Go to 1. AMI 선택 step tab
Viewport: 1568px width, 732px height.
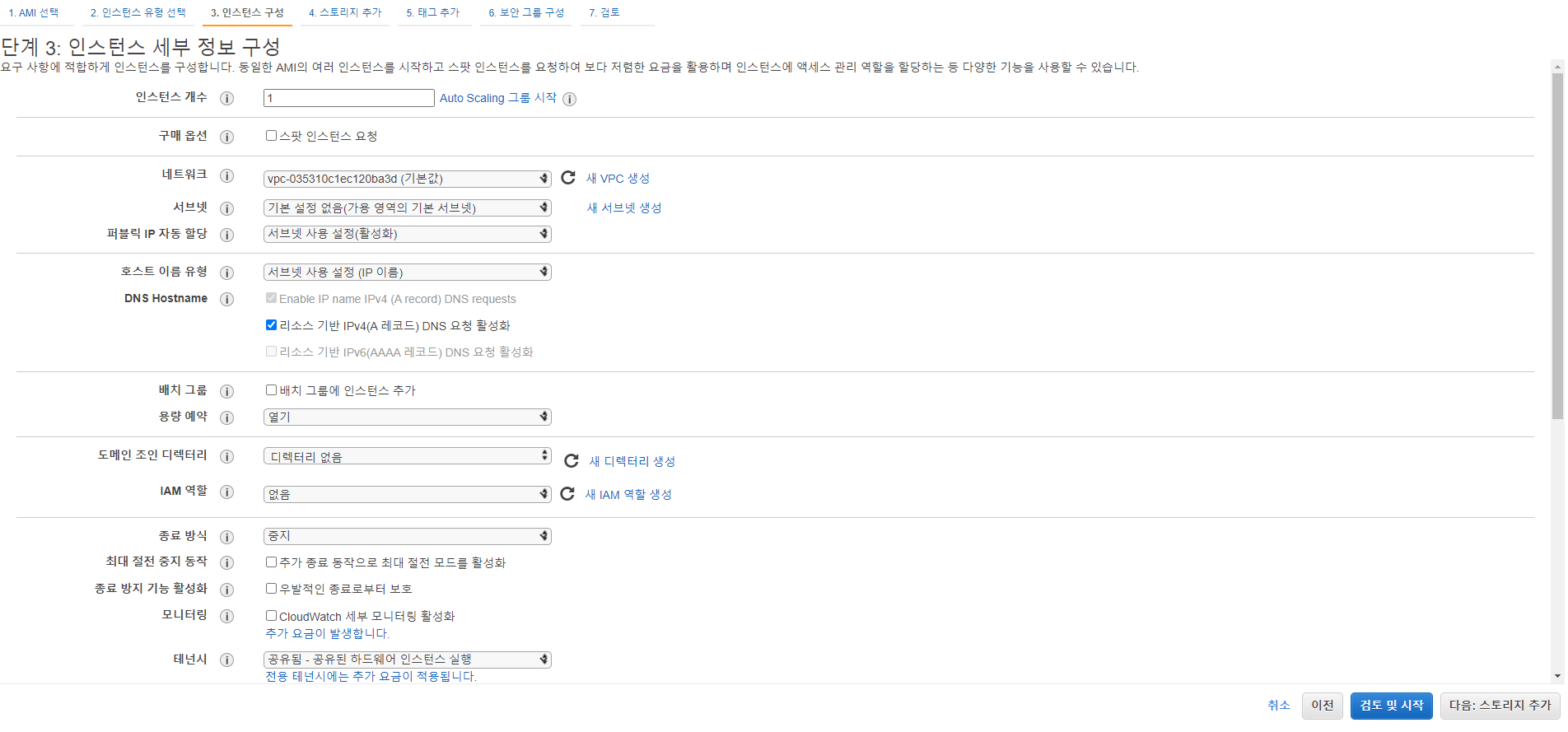(x=34, y=13)
